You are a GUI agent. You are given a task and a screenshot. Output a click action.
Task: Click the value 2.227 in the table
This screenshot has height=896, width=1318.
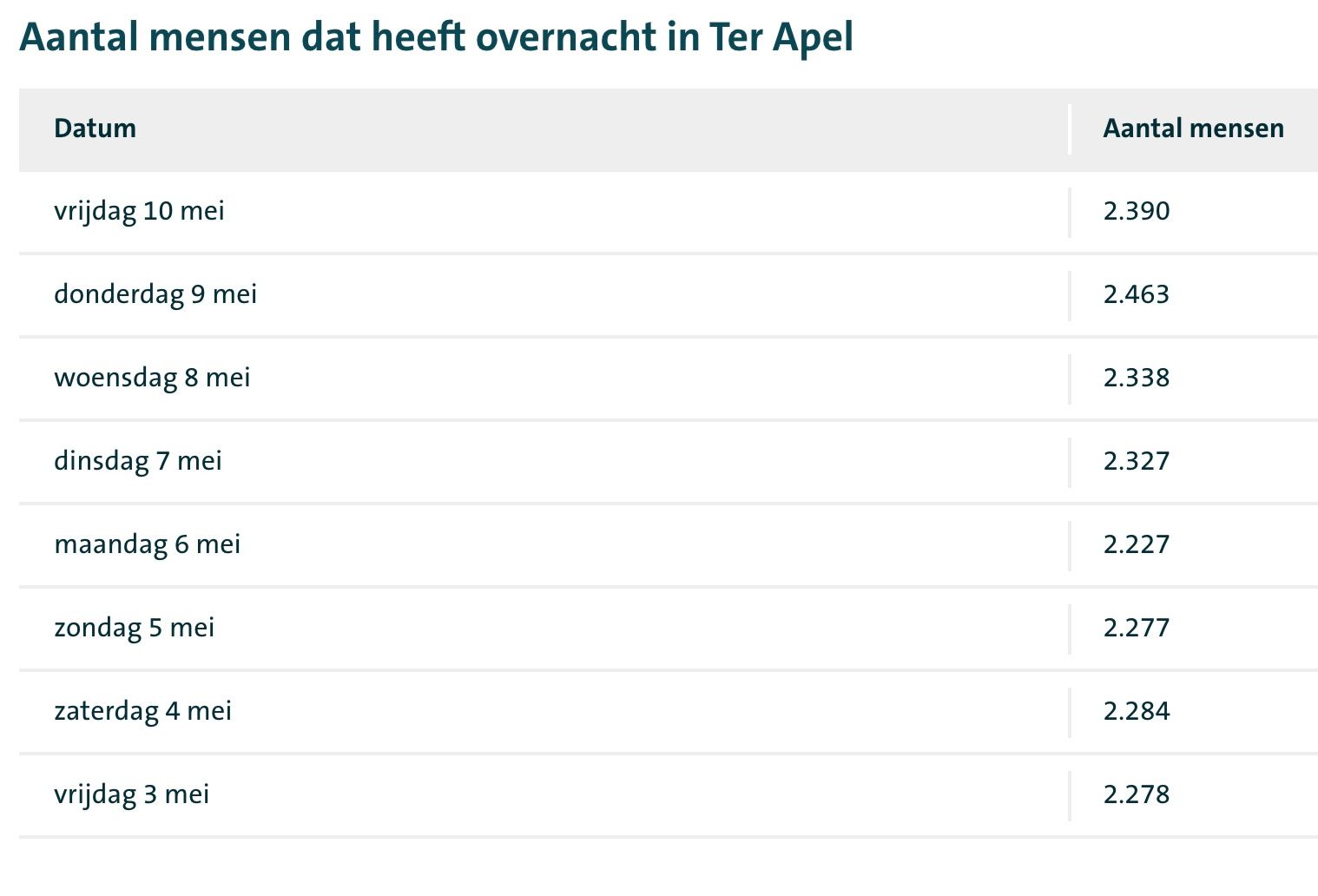[x=1137, y=544]
